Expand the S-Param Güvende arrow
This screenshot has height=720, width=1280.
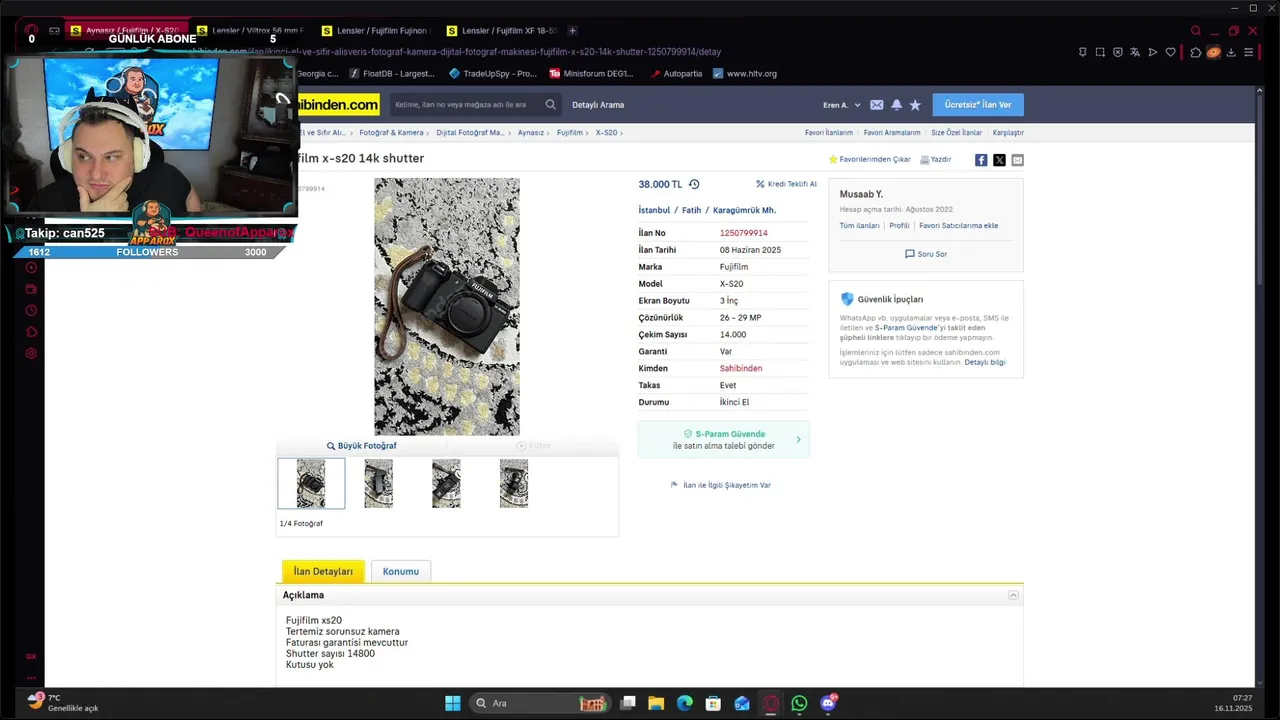click(798, 440)
